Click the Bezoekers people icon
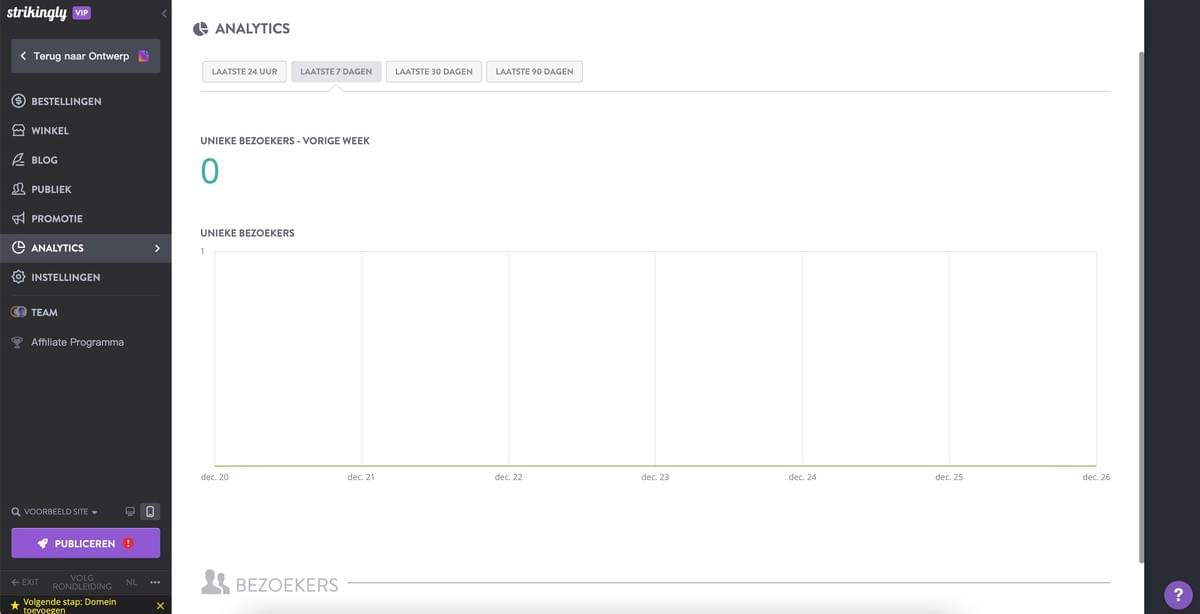The image size is (1200, 614). (215, 583)
